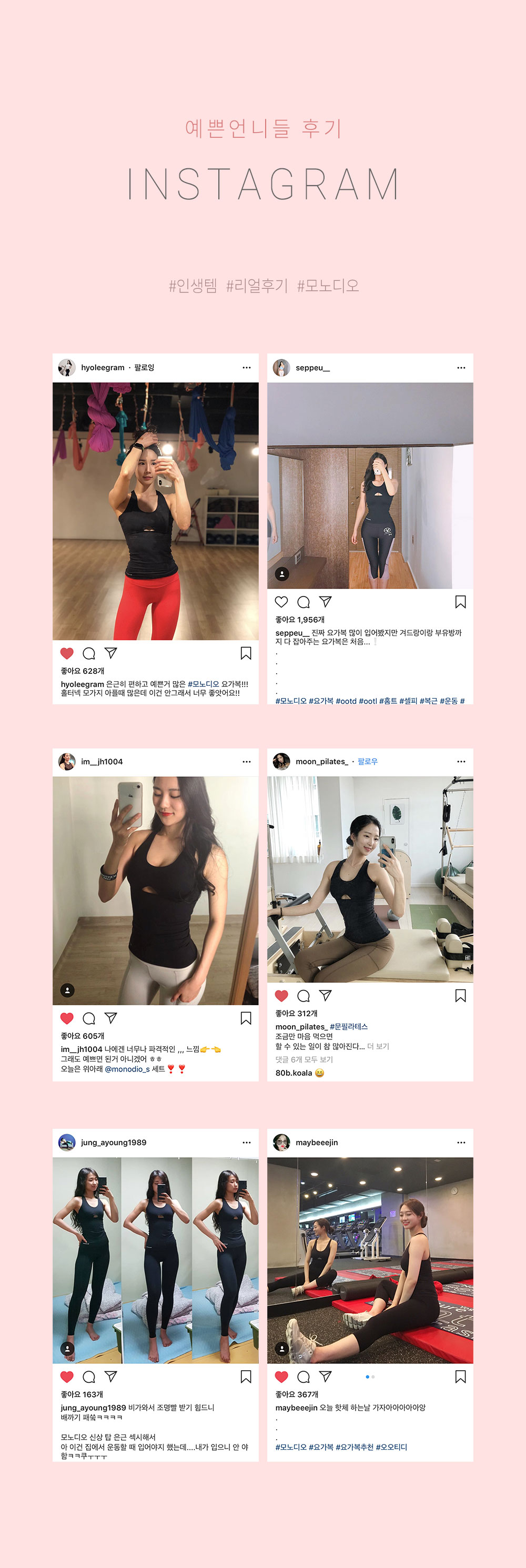
Task: Show tagged people on the maybeeejin photo
Action: (x=282, y=1349)
